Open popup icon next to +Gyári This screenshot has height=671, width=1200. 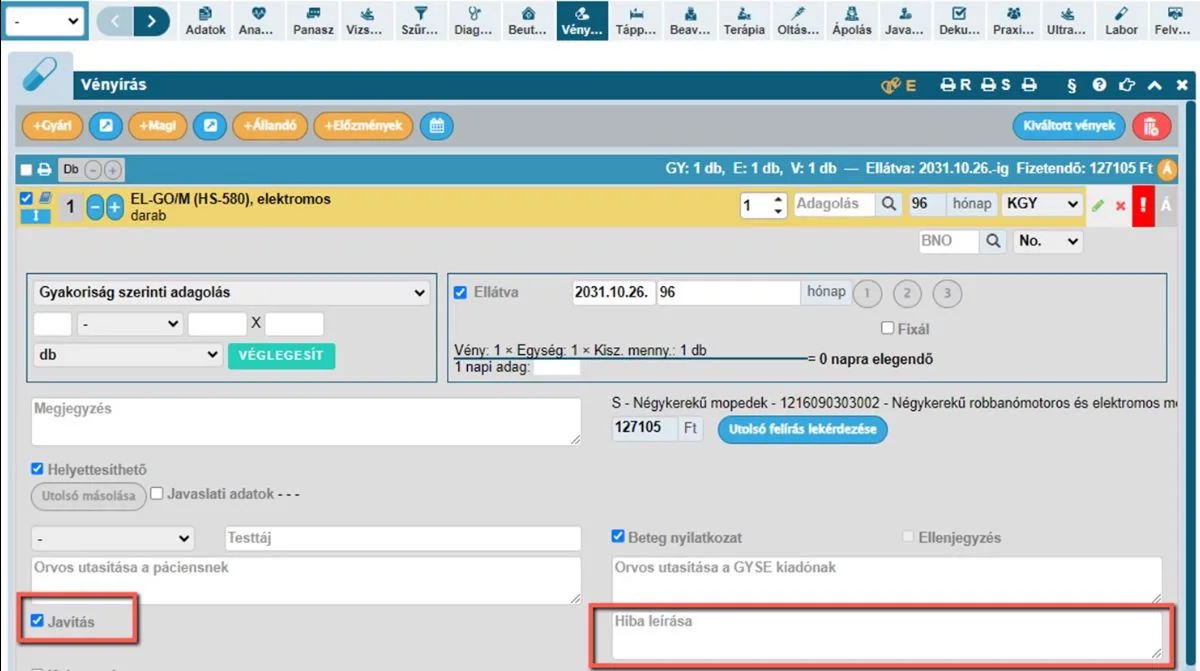[105, 126]
